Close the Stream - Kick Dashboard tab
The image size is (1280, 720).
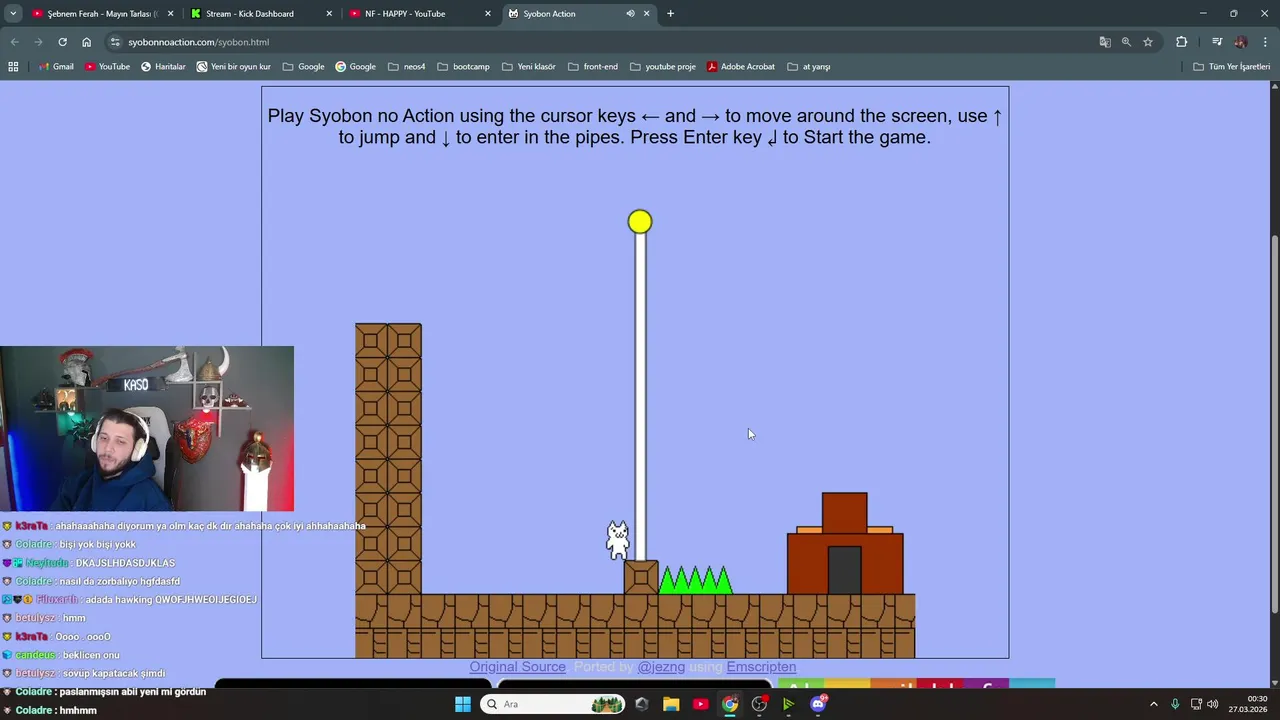pyautogui.click(x=329, y=14)
